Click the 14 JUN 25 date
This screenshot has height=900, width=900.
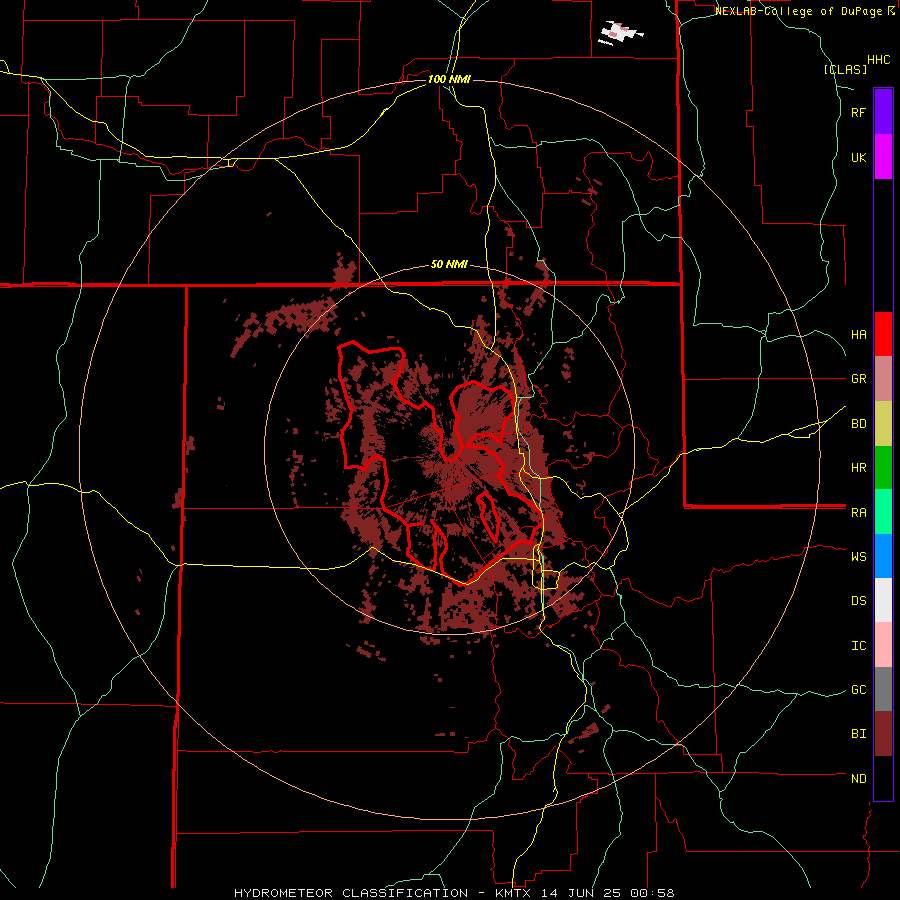[582, 893]
